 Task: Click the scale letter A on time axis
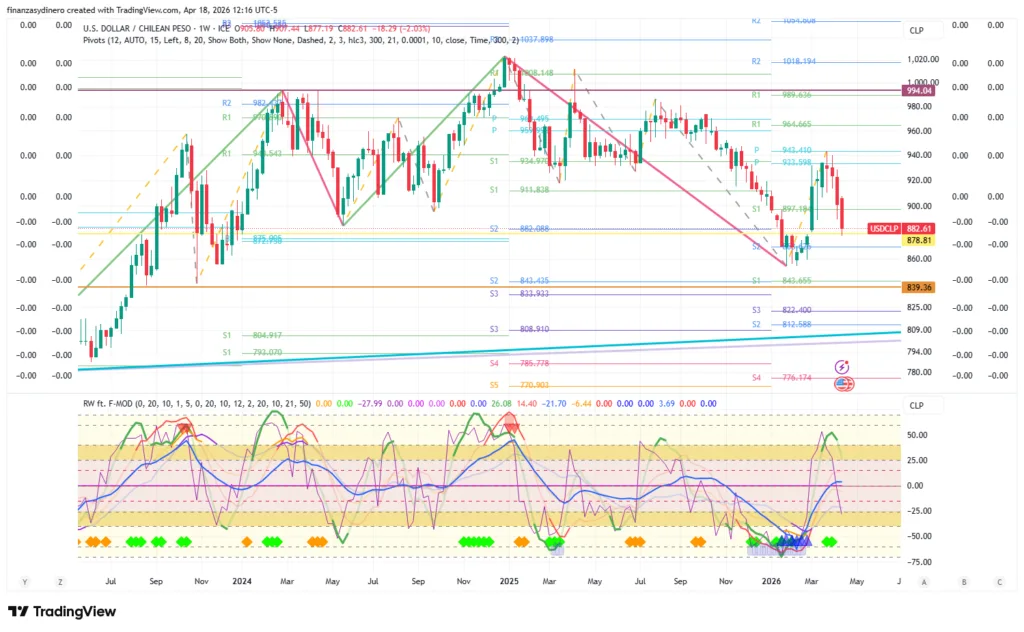coord(924,581)
